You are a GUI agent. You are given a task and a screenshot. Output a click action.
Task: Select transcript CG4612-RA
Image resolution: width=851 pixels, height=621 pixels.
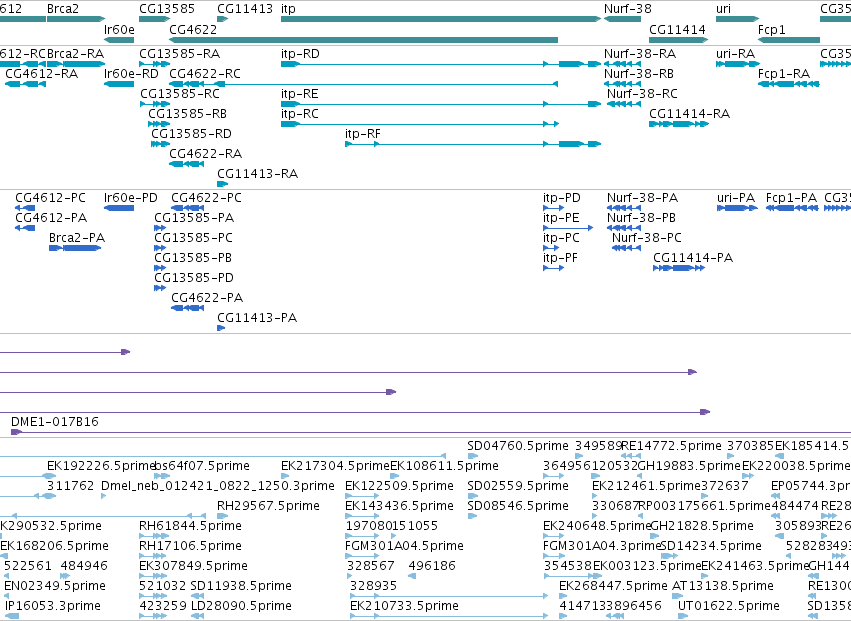coord(26,84)
